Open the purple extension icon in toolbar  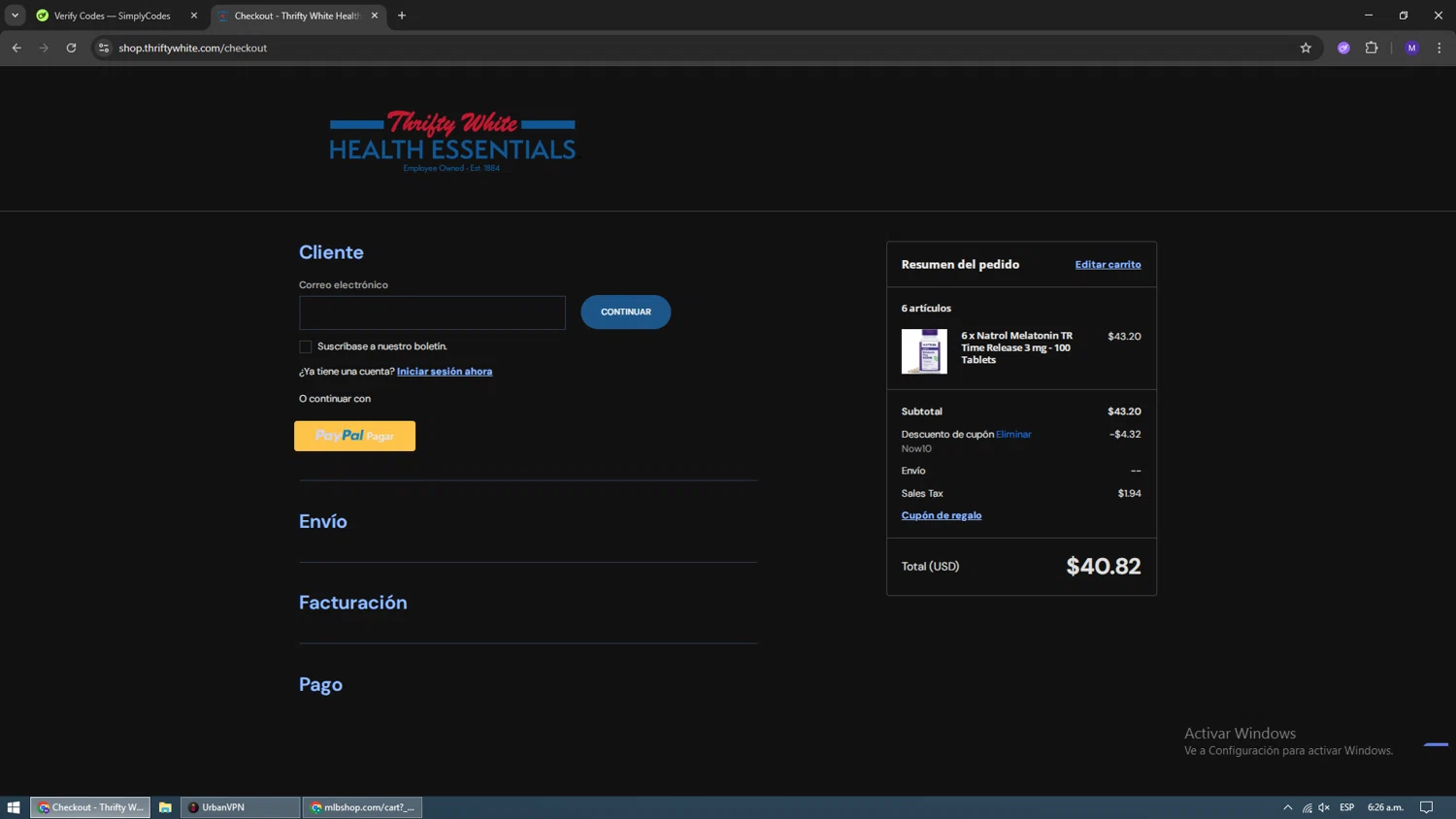1343,48
